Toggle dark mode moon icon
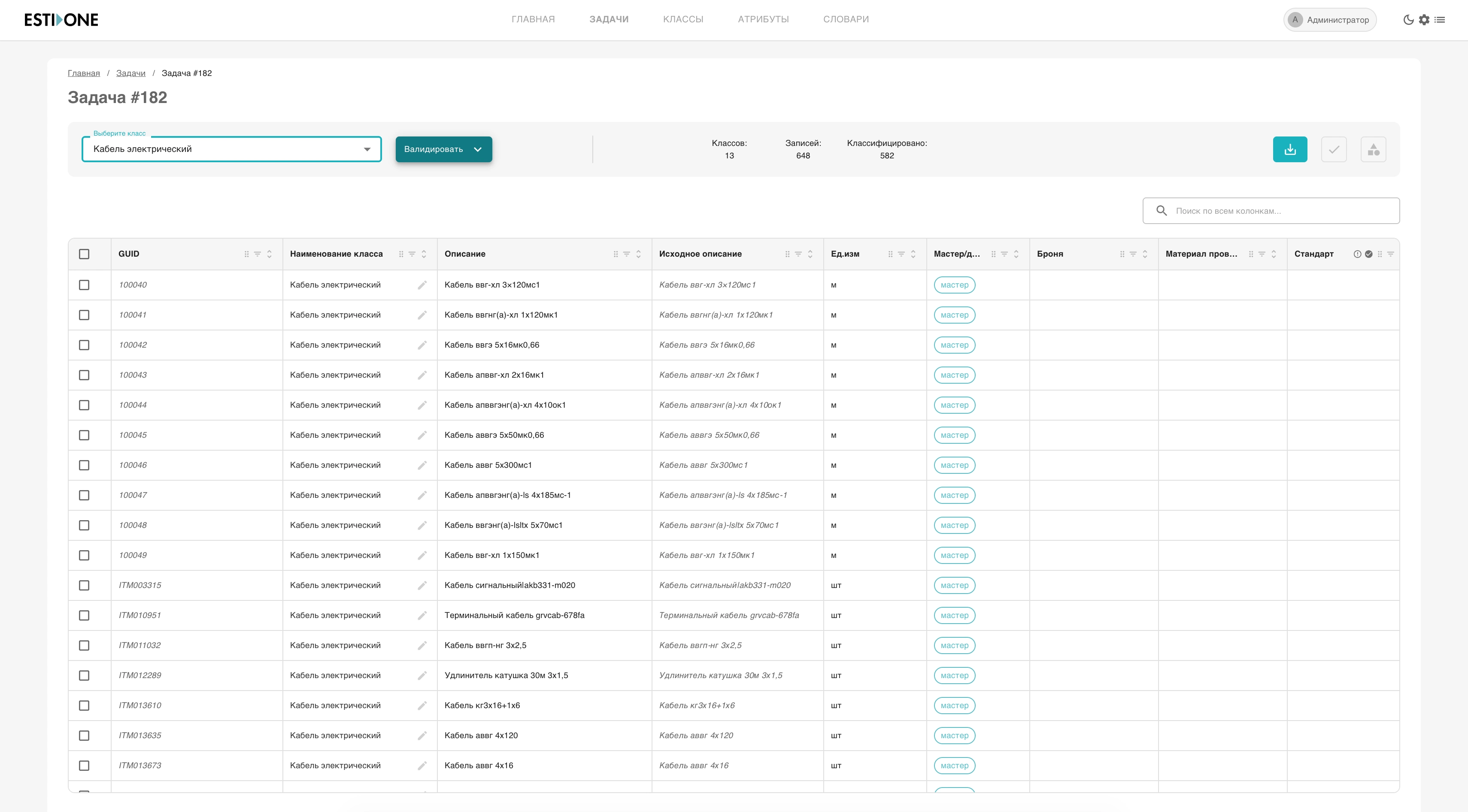This screenshot has width=1468, height=812. (x=1408, y=20)
